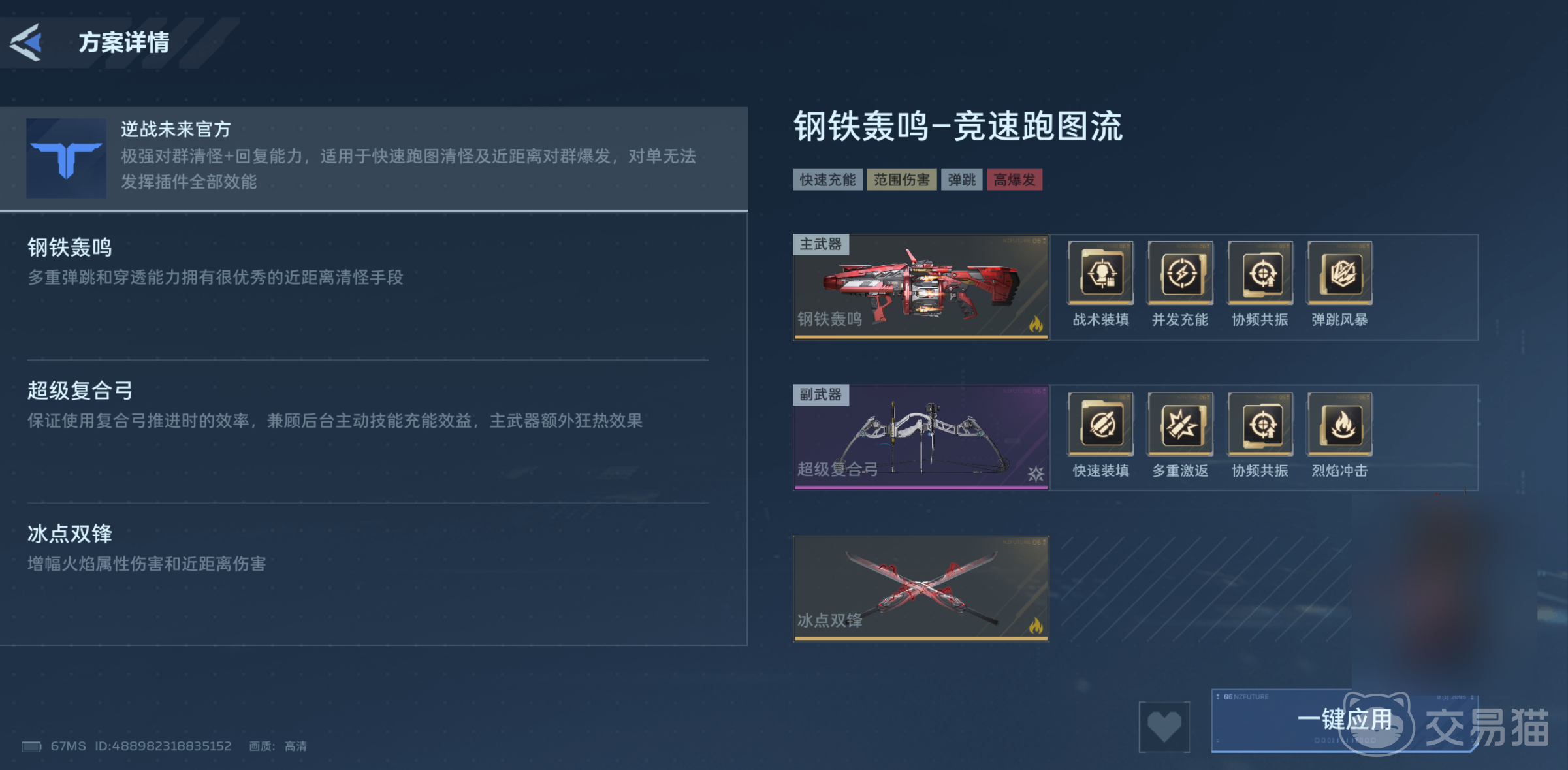
Task: Go back using the arrow icon
Action: [x=26, y=42]
